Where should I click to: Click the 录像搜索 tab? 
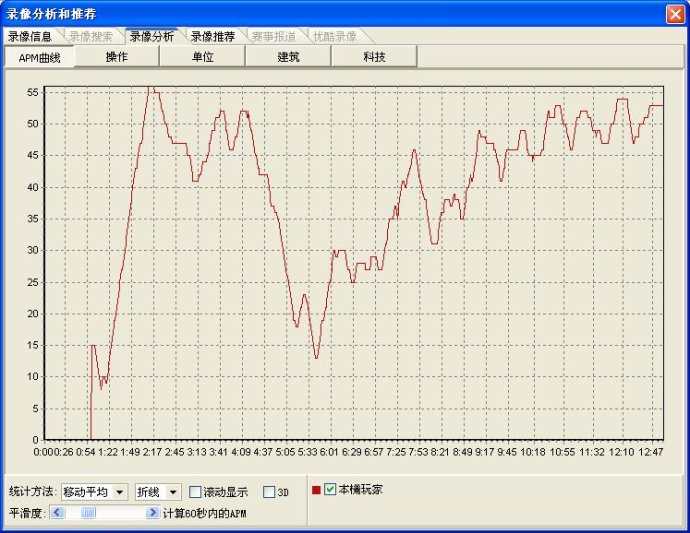click(91, 36)
